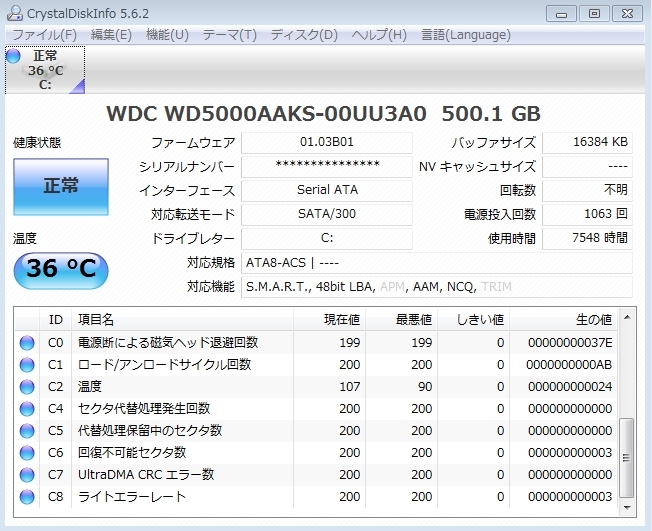Click the 最悪値 column header

click(x=401, y=320)
